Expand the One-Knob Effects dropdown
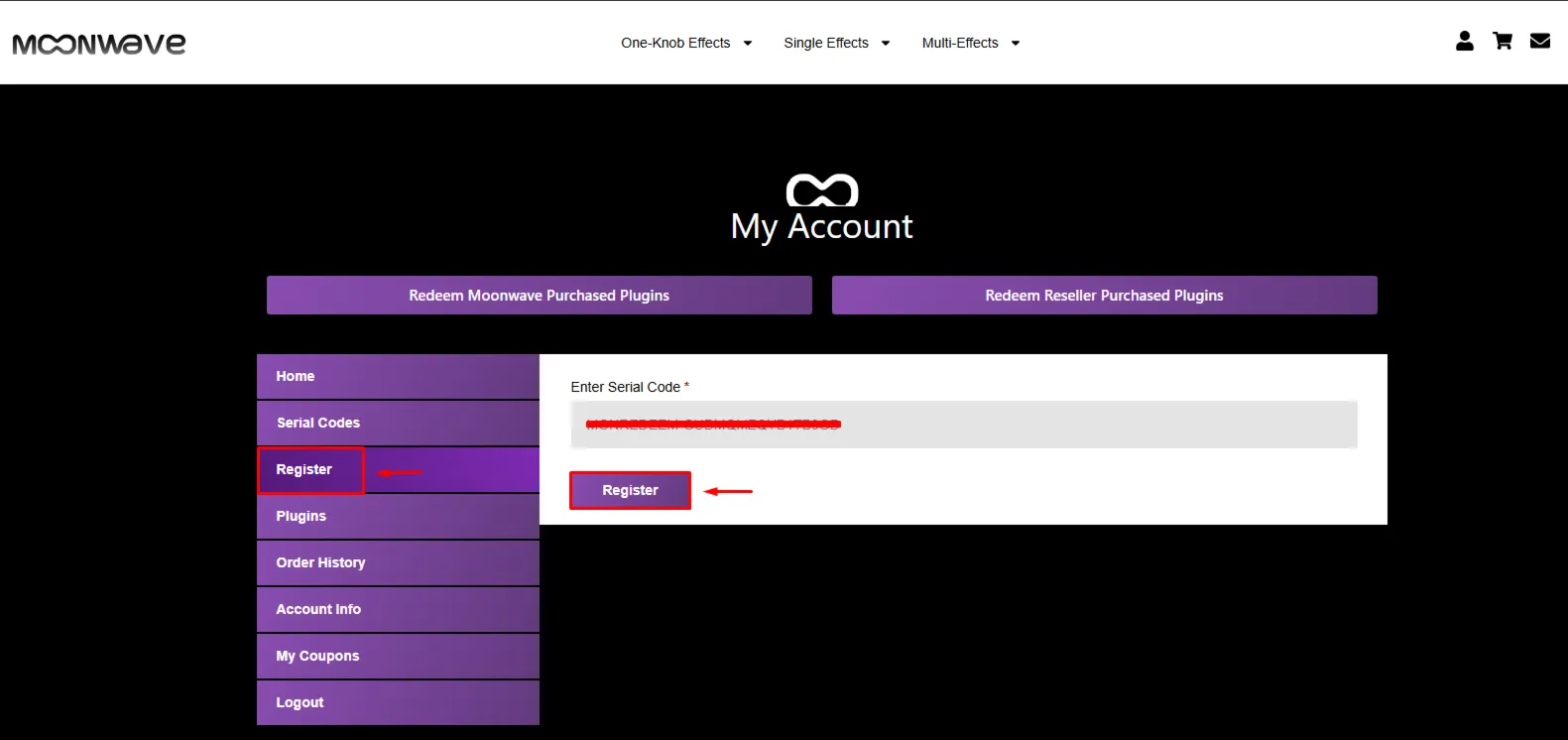 [686, 43]
